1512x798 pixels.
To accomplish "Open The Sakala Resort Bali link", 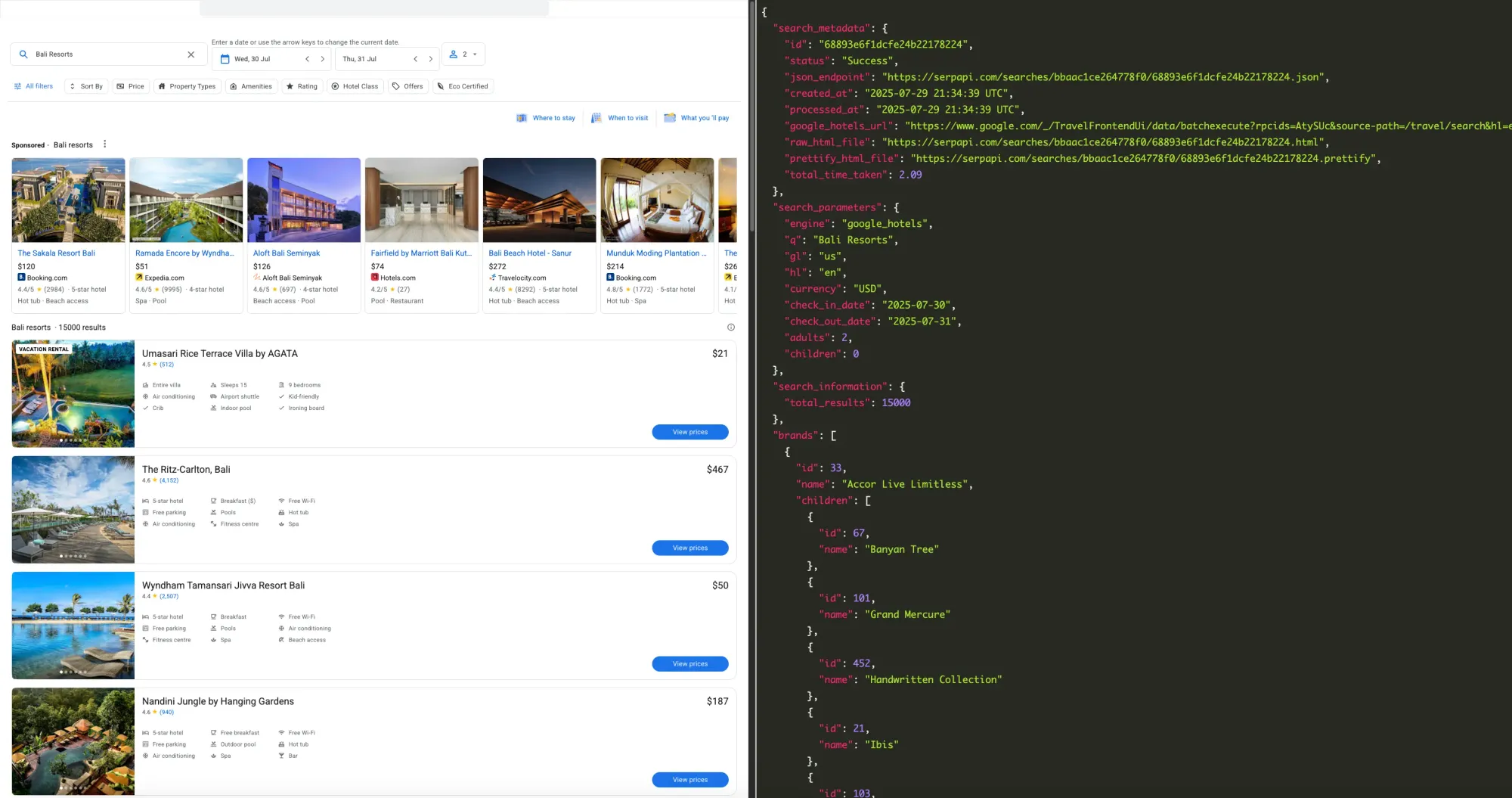I will click(x=57, y=253).
